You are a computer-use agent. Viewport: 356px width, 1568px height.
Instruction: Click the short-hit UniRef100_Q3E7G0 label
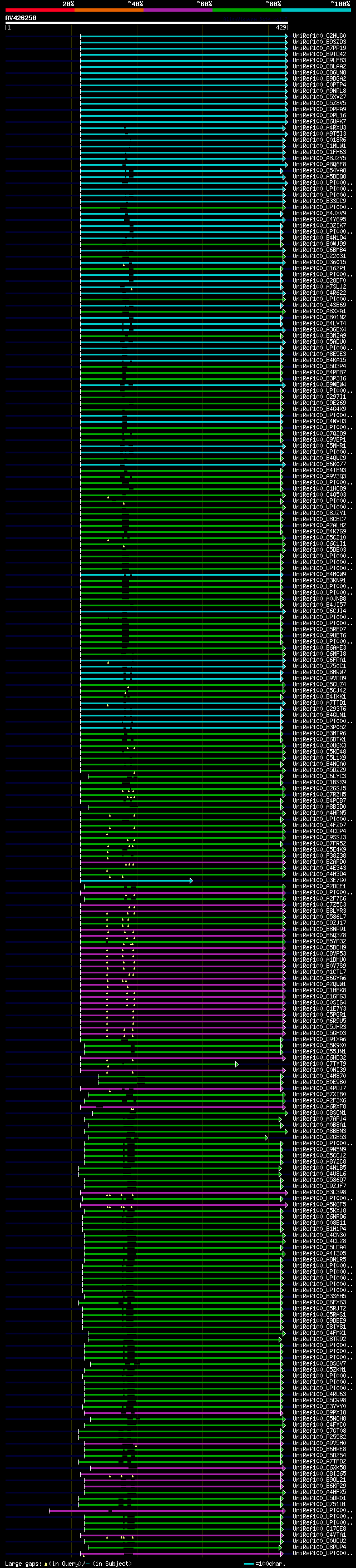coord(319,880)
